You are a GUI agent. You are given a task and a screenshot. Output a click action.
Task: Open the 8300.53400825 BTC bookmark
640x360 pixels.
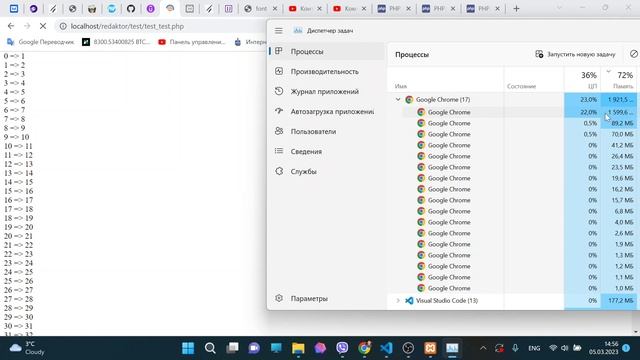[x=116, y=42]
